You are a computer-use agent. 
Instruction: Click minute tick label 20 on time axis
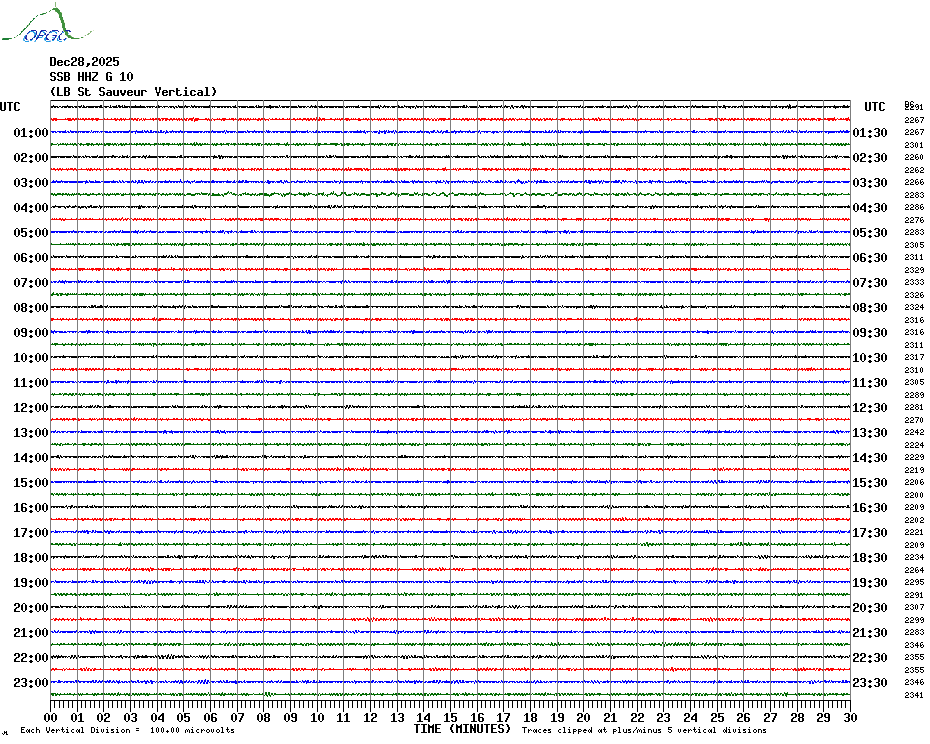(584, 717)
